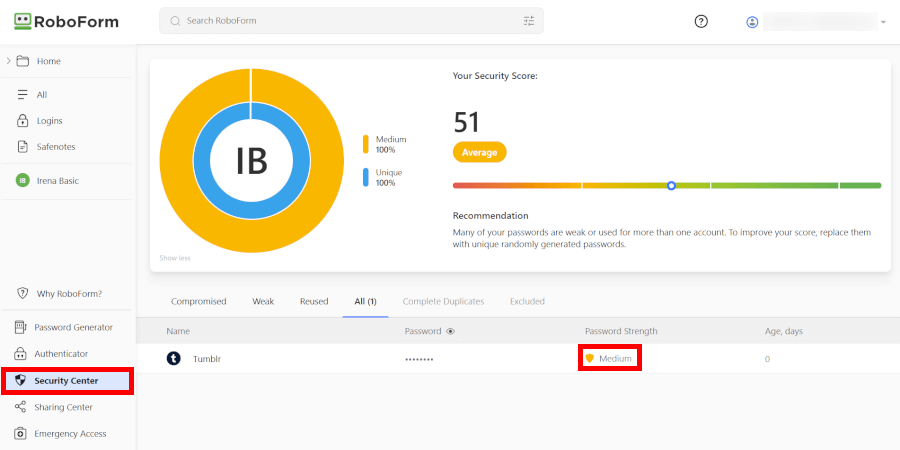Open the Sharing Center
Image resolution: width=900 pixels, height=450 pixels.
(63, 407)
